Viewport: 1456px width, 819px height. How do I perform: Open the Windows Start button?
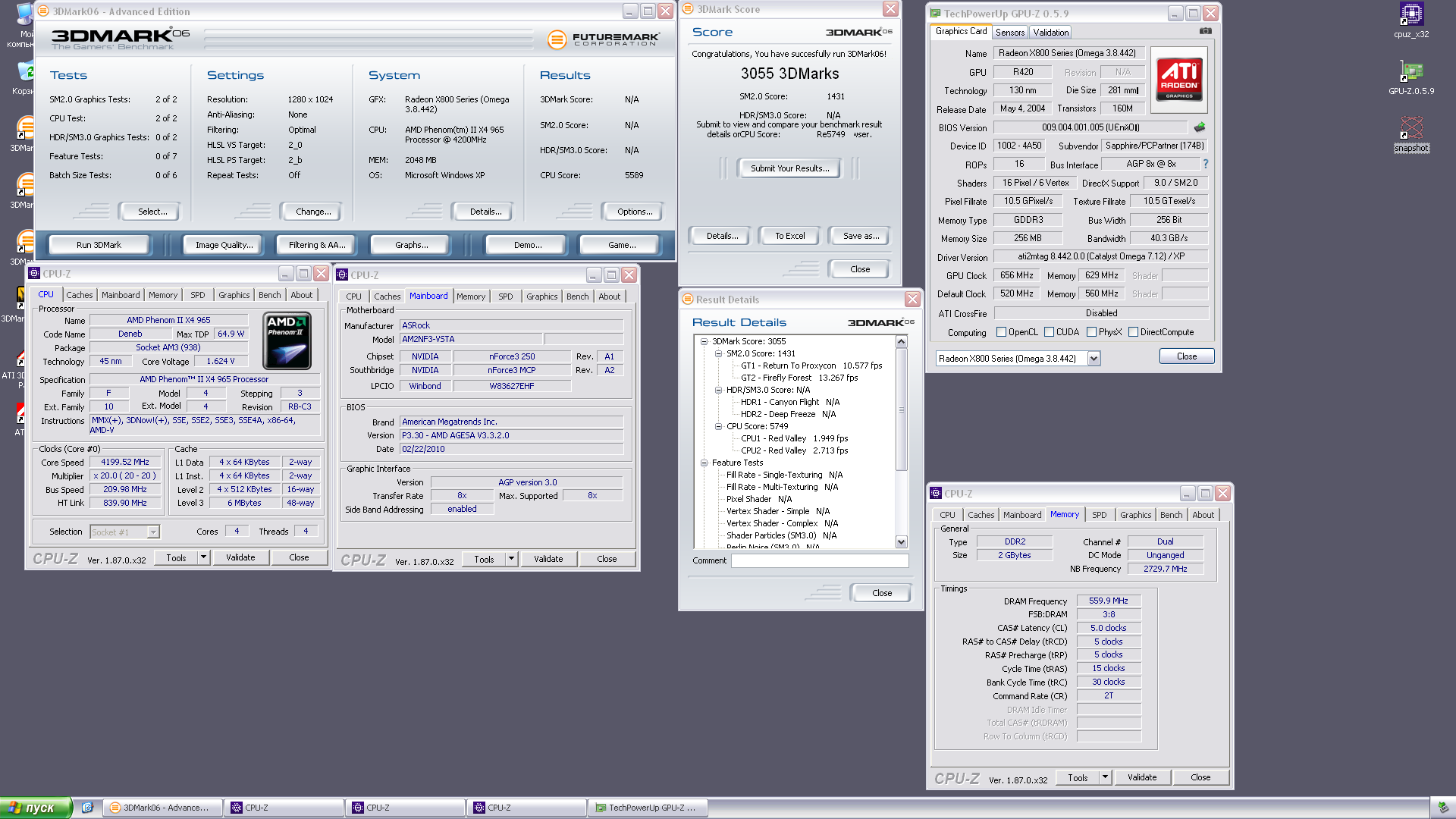coord(36,808)
